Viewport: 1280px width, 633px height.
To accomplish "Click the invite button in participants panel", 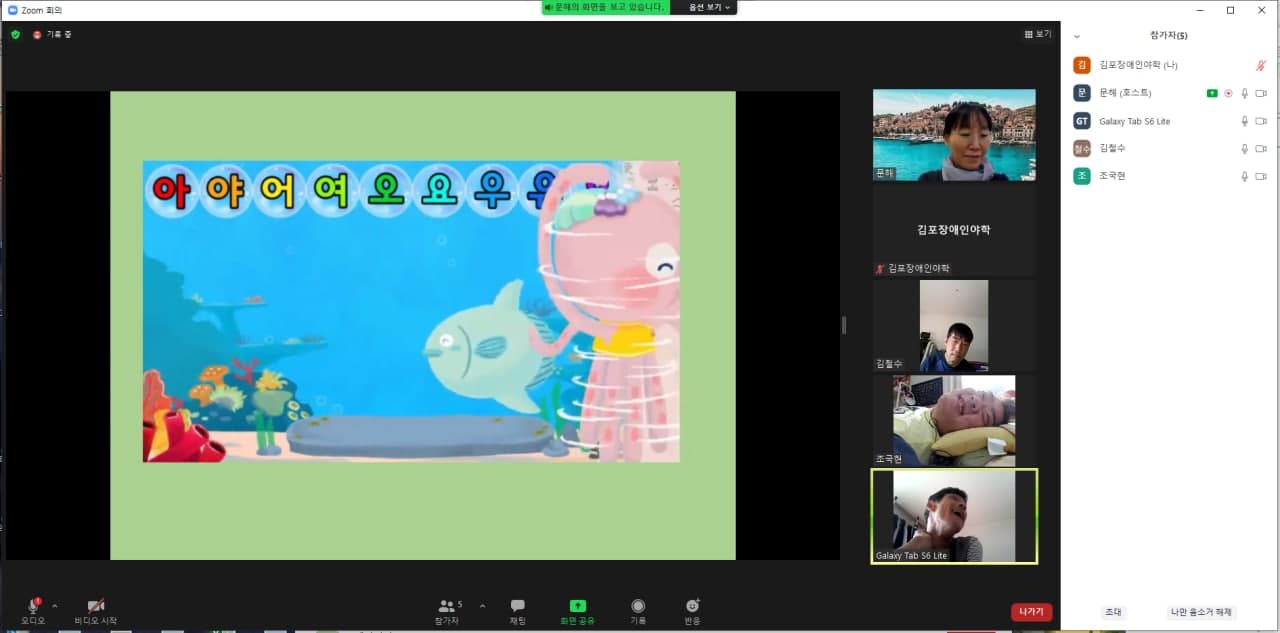I will tap(1113, 612).
